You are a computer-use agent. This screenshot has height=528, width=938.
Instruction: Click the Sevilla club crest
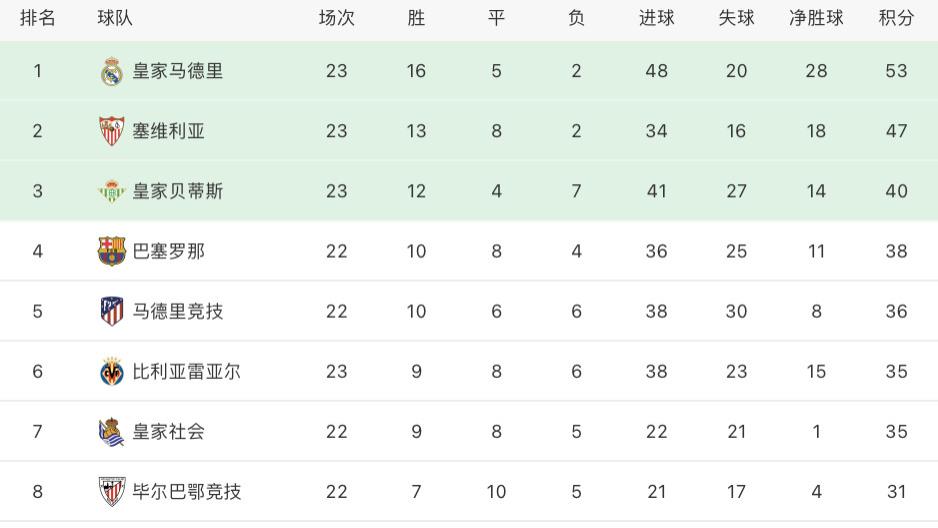pos(112,131)
